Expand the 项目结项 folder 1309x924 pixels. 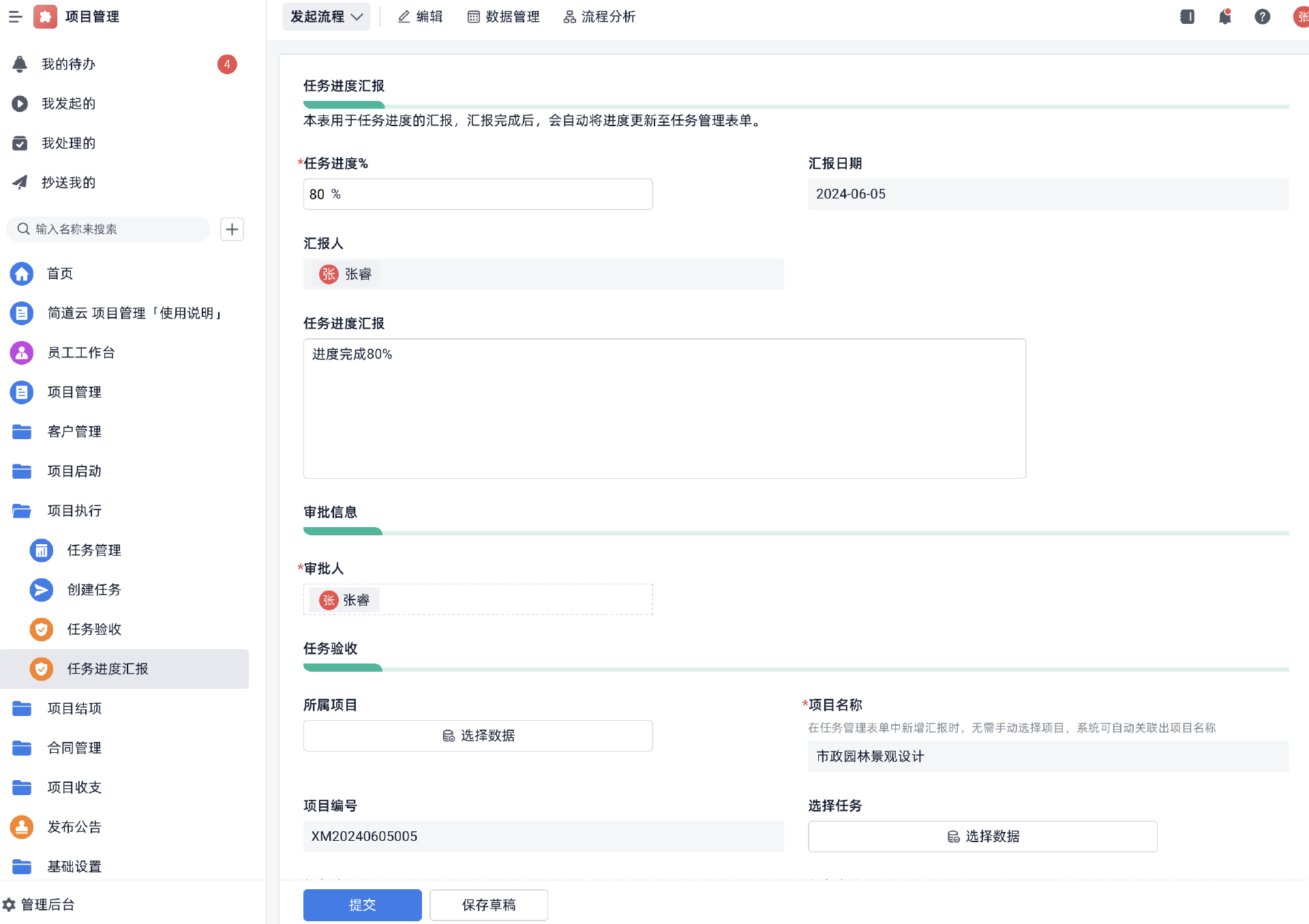tap(74, 709)
